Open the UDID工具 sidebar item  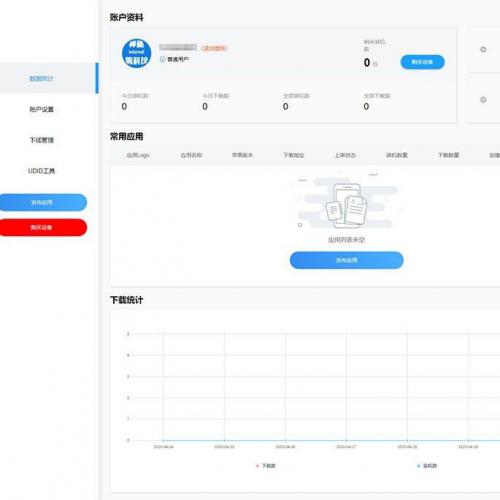(42, 171)
